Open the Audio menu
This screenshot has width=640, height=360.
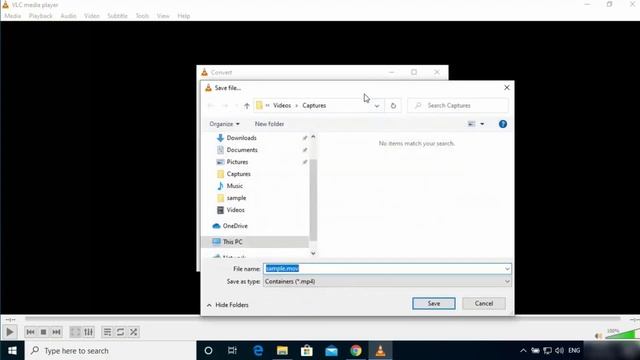[68, 16]
